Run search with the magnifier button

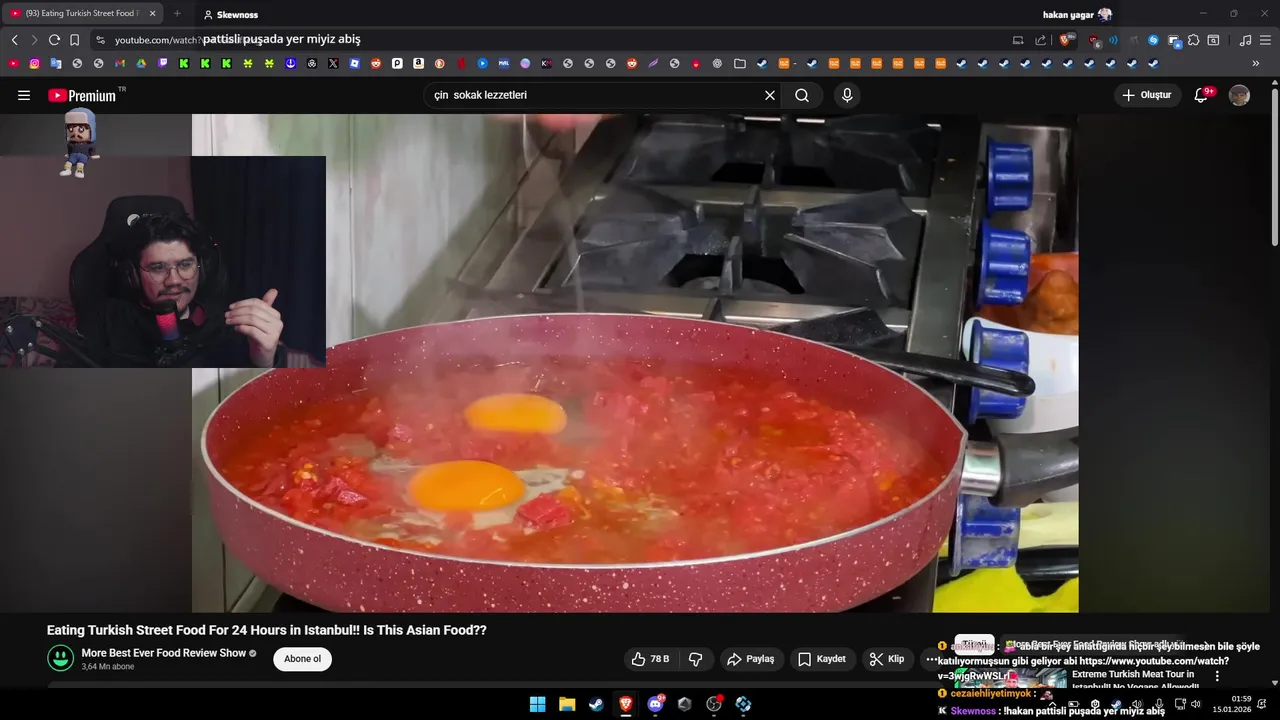[802, 95]
